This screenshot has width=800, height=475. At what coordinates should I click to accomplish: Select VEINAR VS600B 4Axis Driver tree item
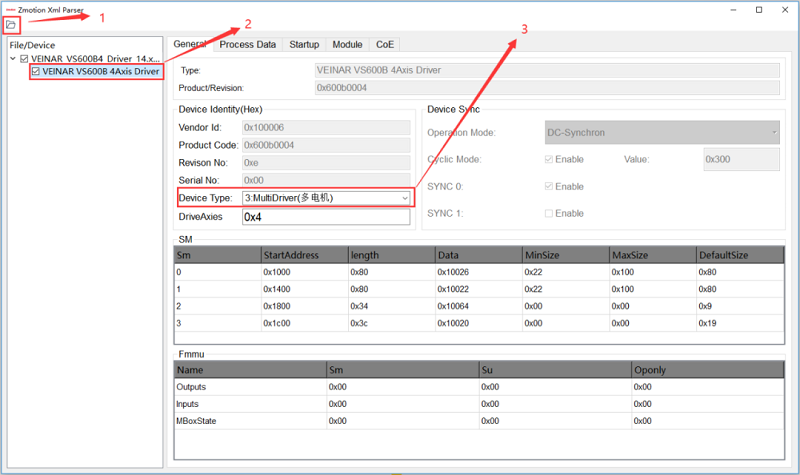pyautogui.click(x=100, y=72)
